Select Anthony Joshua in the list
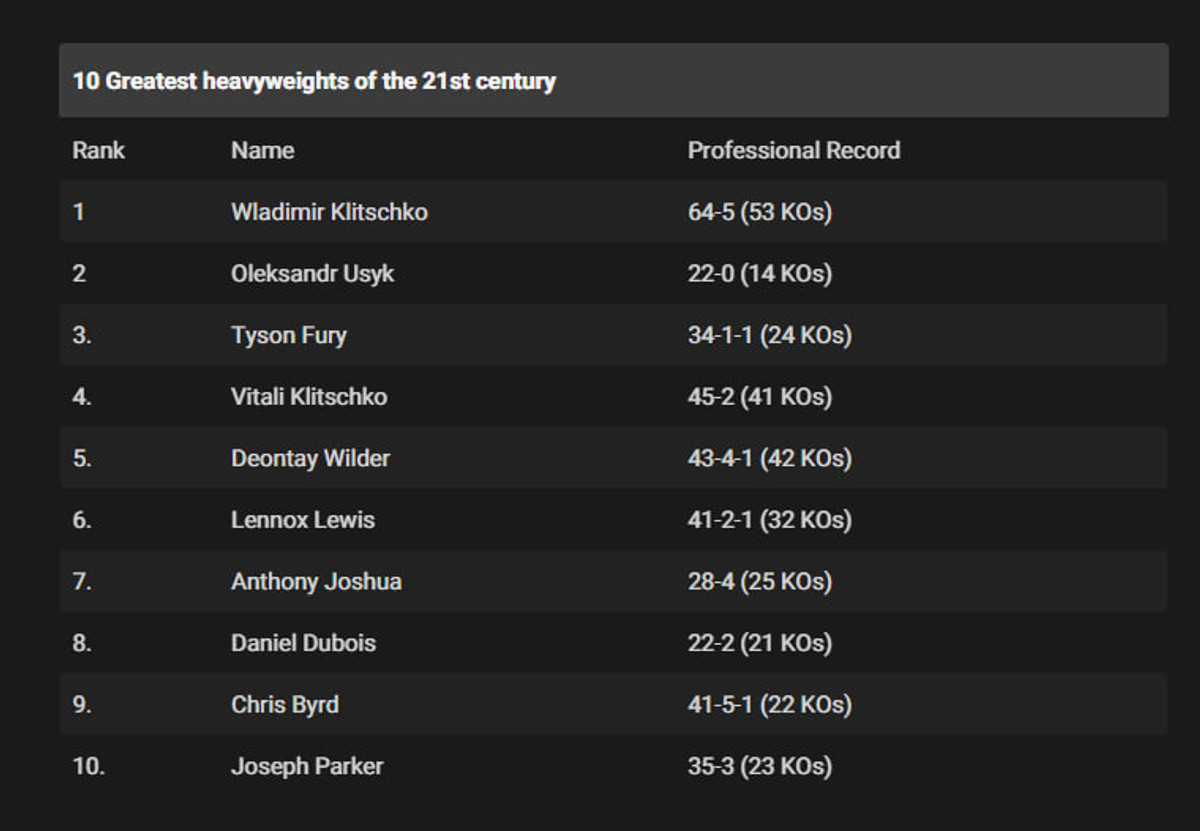This screenshot has height=831, width=1200. pyautogui.click(x=316, y=582)
